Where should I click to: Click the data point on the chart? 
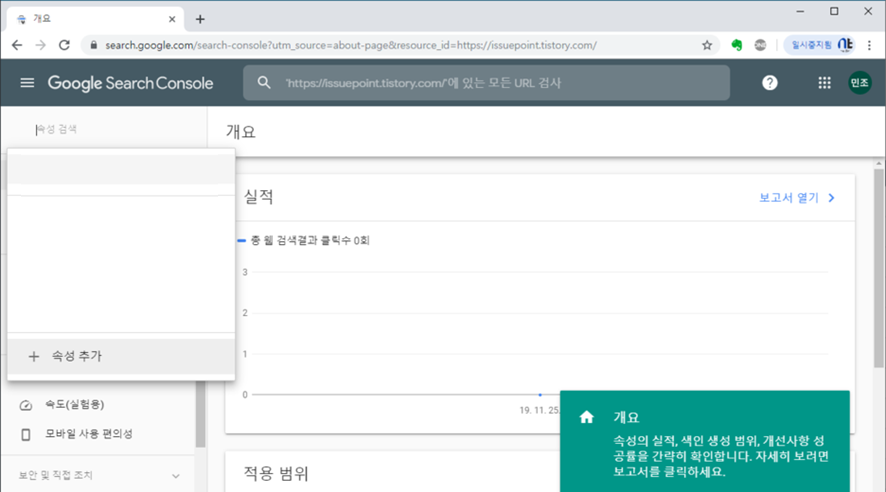[x=540, y=395]
